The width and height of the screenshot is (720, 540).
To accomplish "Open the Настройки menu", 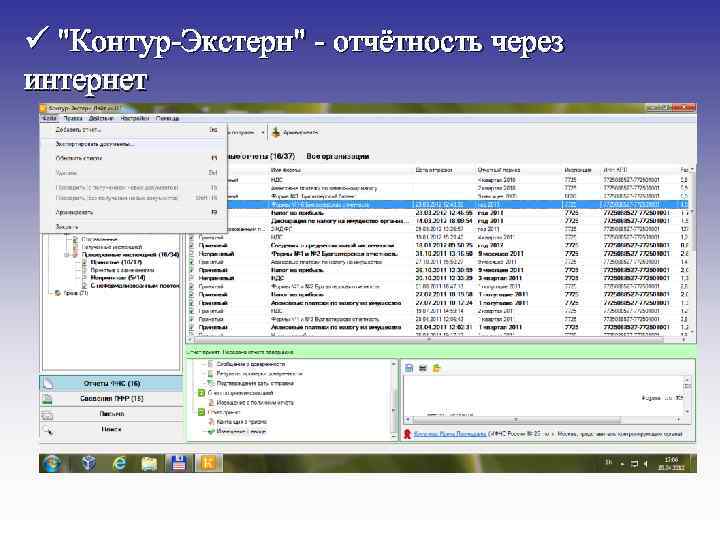I will 135,118.
